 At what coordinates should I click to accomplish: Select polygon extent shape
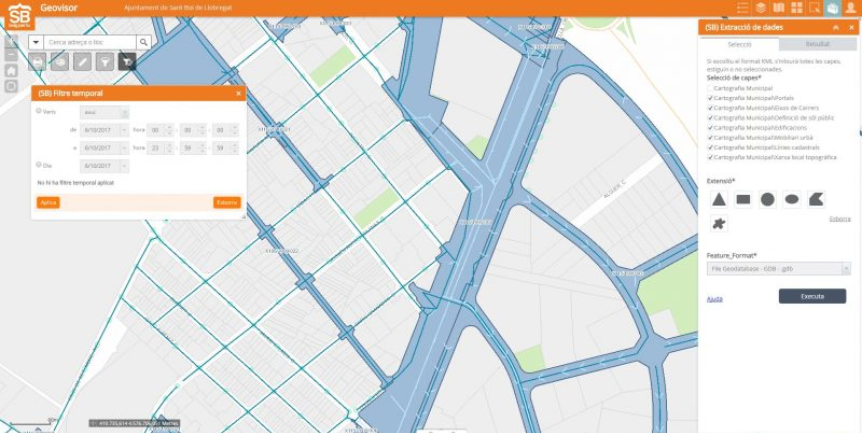point(816,199)
